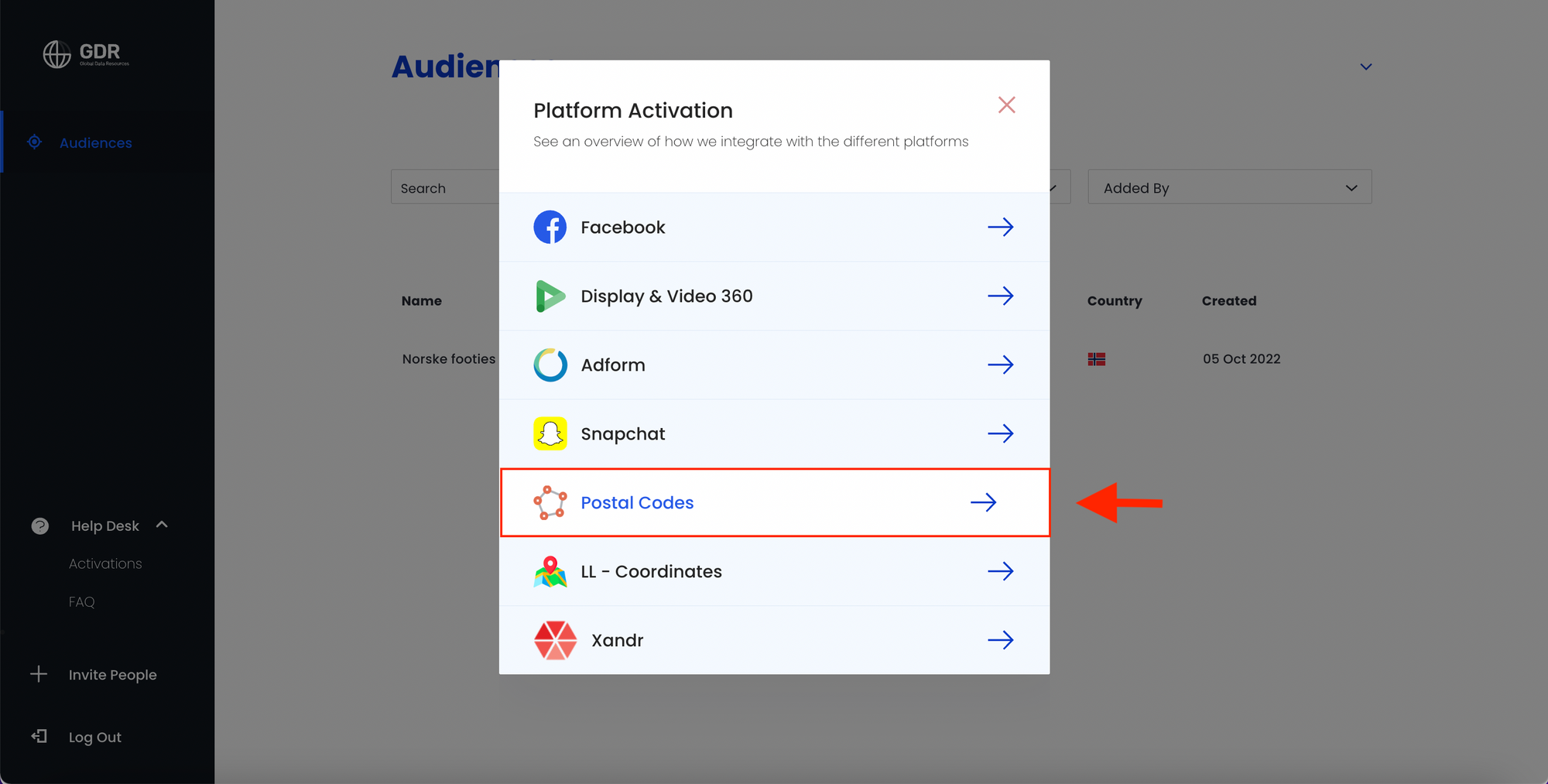The width and height of the screenshot is (1548, 784).
Task: Click the arrow on the Facebook row
Action: [x=1000, y=227]
